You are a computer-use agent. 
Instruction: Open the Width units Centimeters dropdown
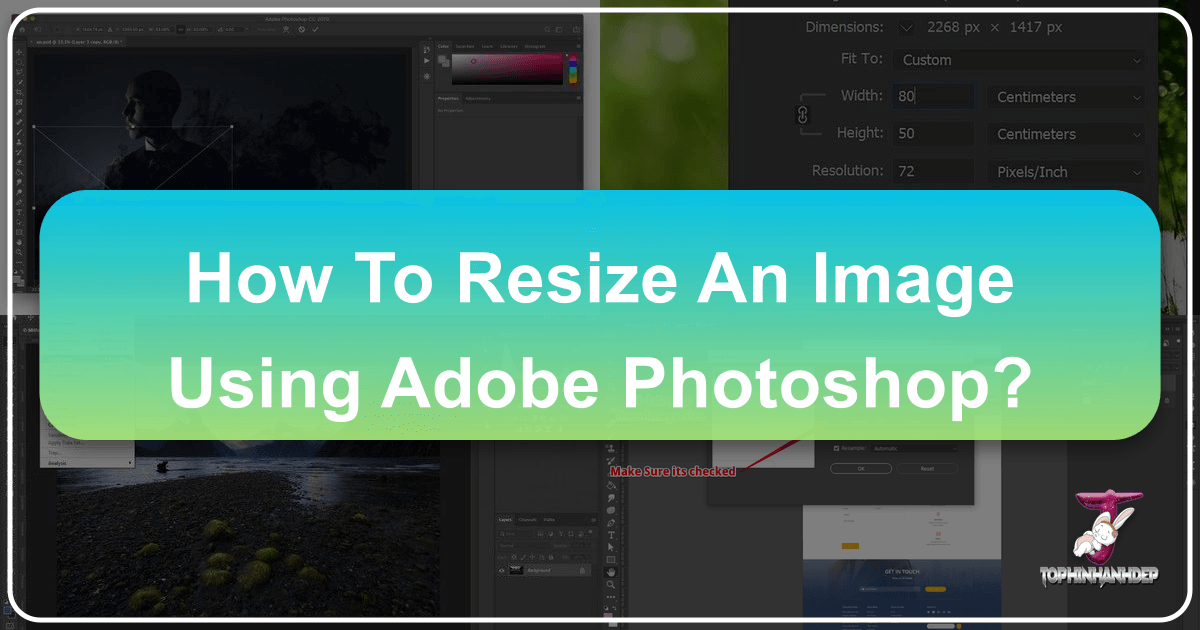point(1065,97)
